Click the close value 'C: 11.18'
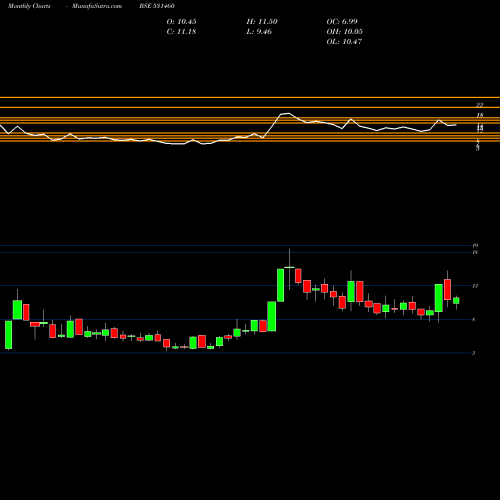This screenshot has height=500, width=500. coord(181,32)
